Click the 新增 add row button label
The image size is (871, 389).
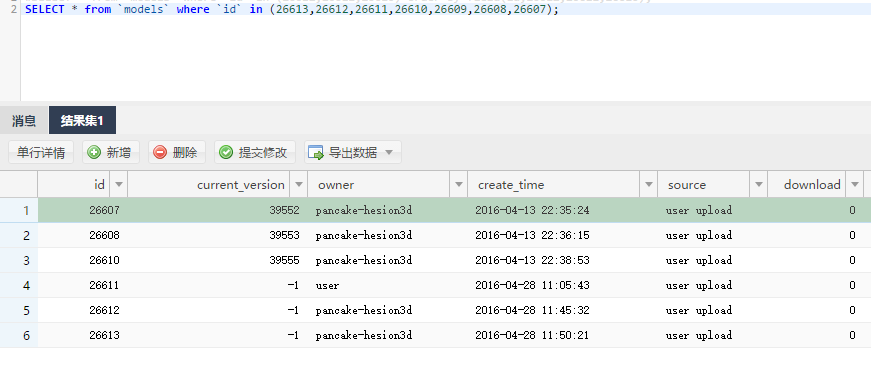(x=118, y=153)
